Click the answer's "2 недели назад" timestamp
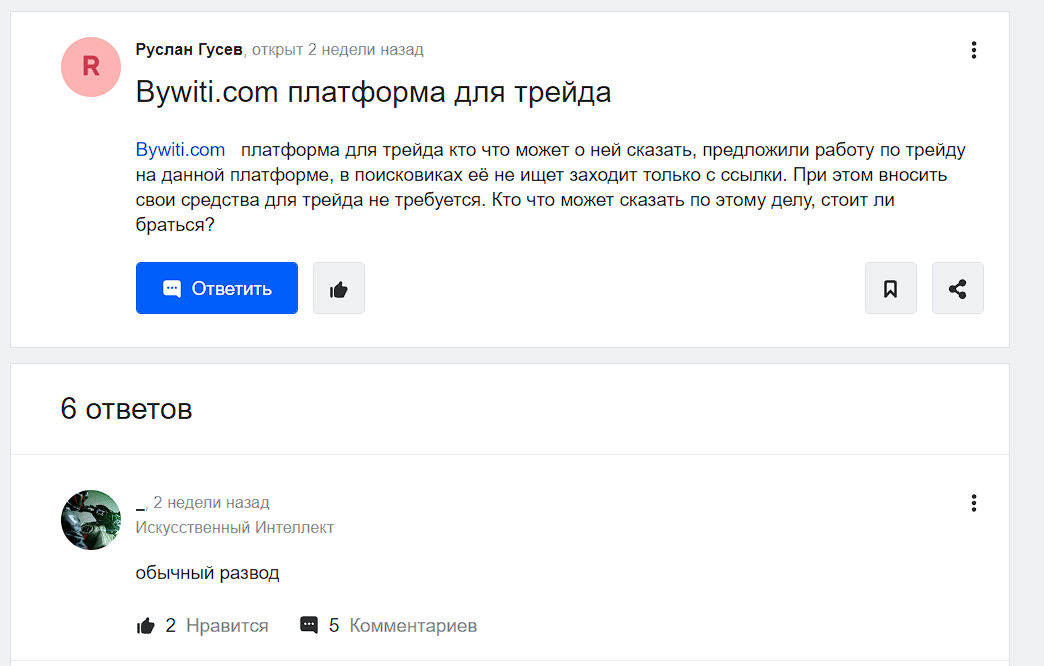The width and height of the screenshot is (1044, 666). [x=211, y=502]
